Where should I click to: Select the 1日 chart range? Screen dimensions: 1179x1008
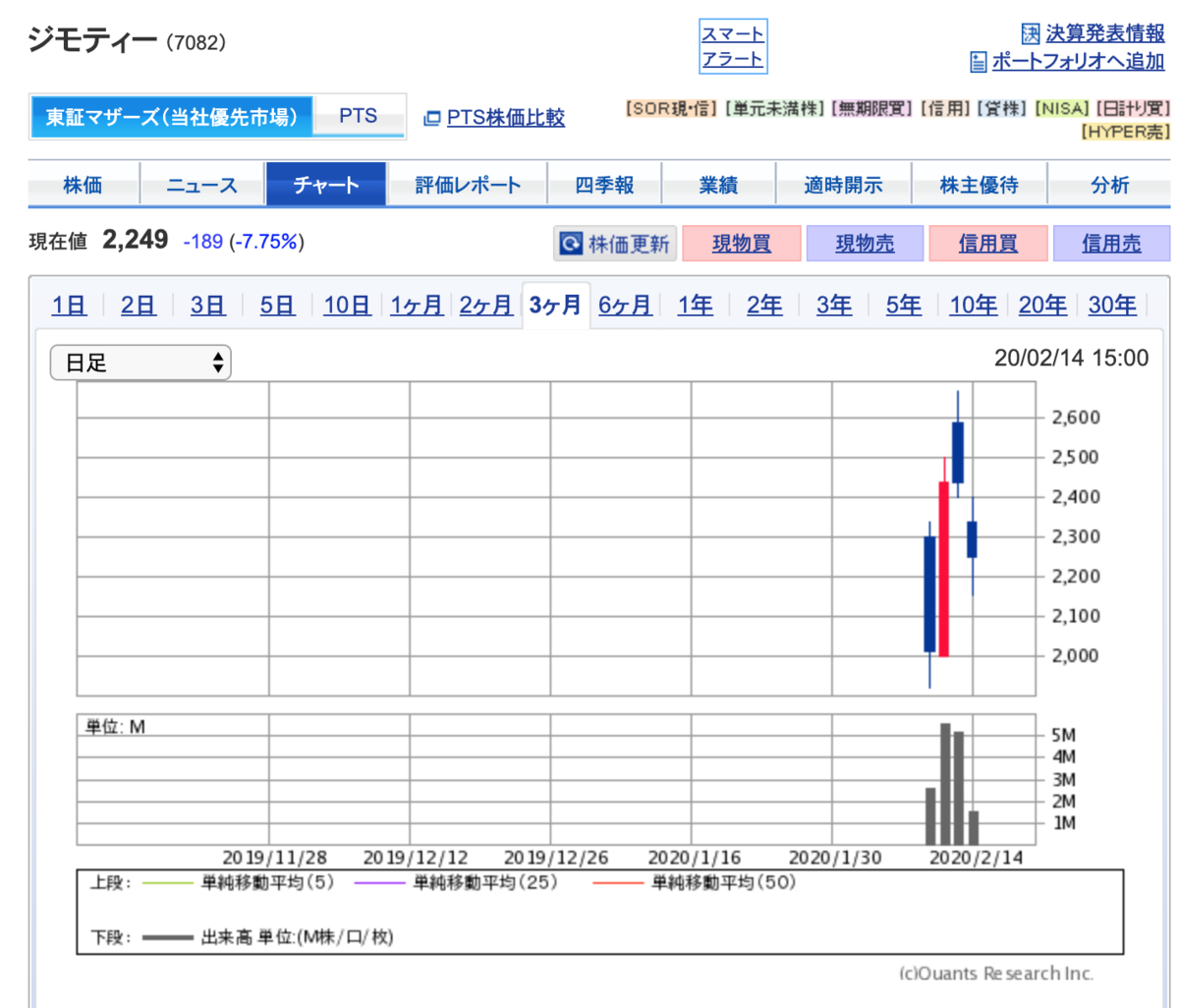pos(69,306)
